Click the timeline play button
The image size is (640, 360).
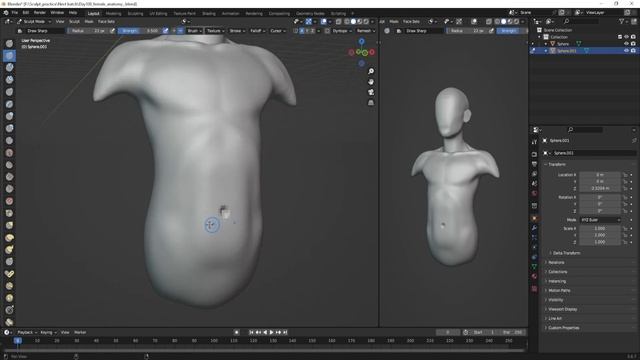(272, 333)
